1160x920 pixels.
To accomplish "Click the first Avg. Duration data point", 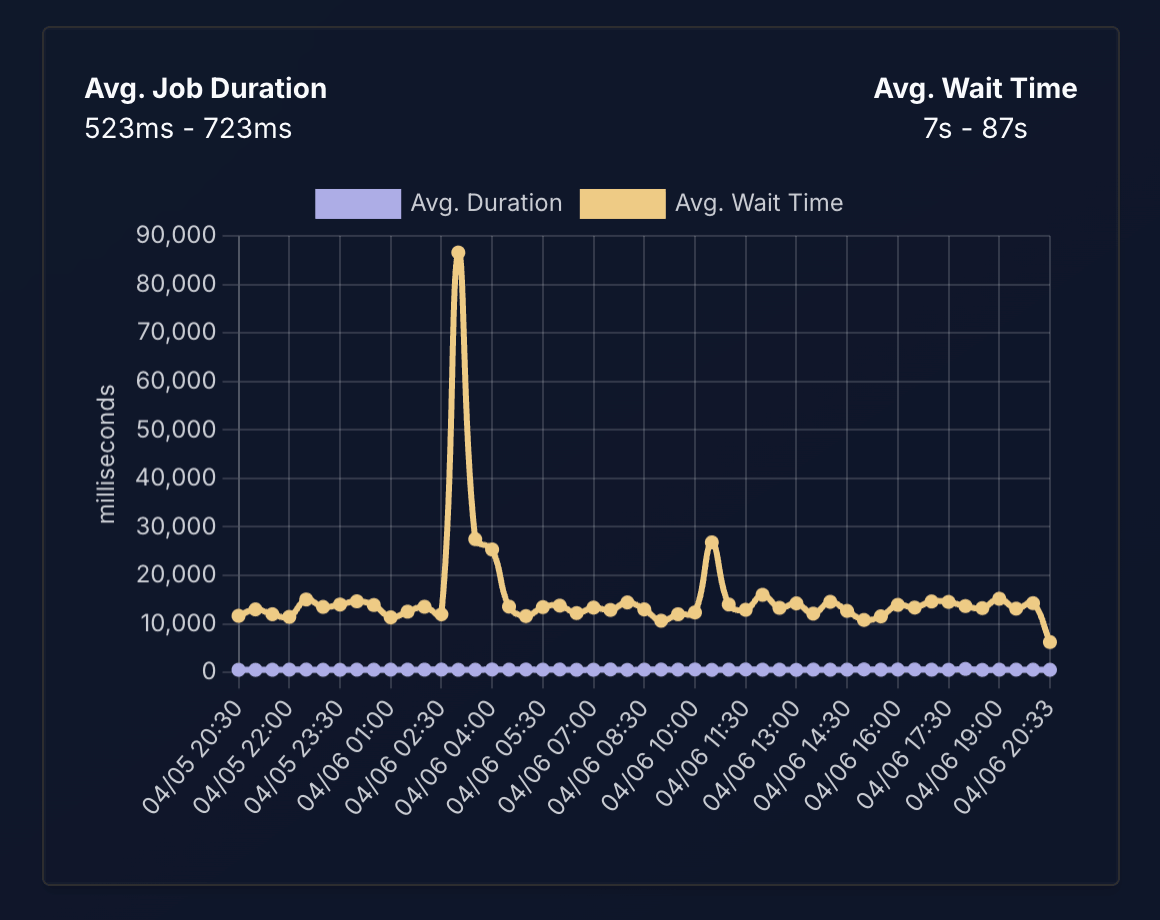I will pyautogui.click(x=238, y=669).
